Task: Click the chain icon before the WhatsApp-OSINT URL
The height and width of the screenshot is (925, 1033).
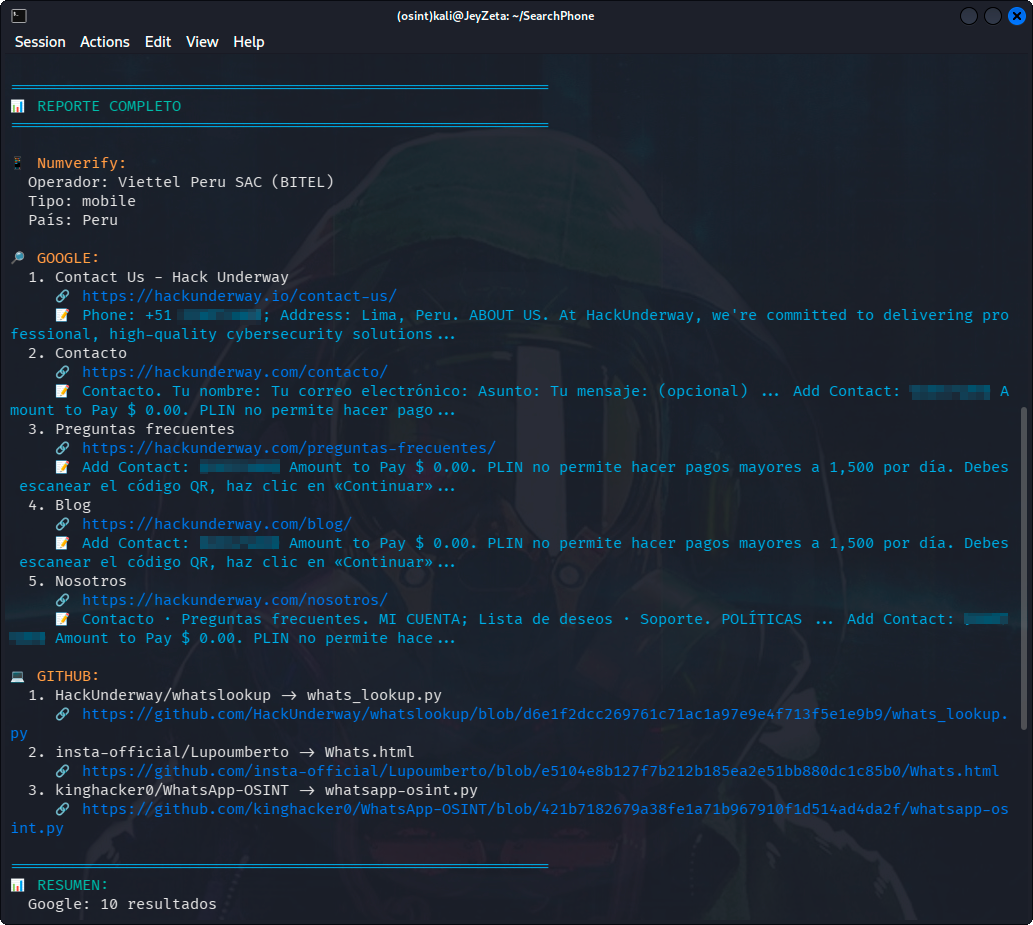Action: pos(63,809)
